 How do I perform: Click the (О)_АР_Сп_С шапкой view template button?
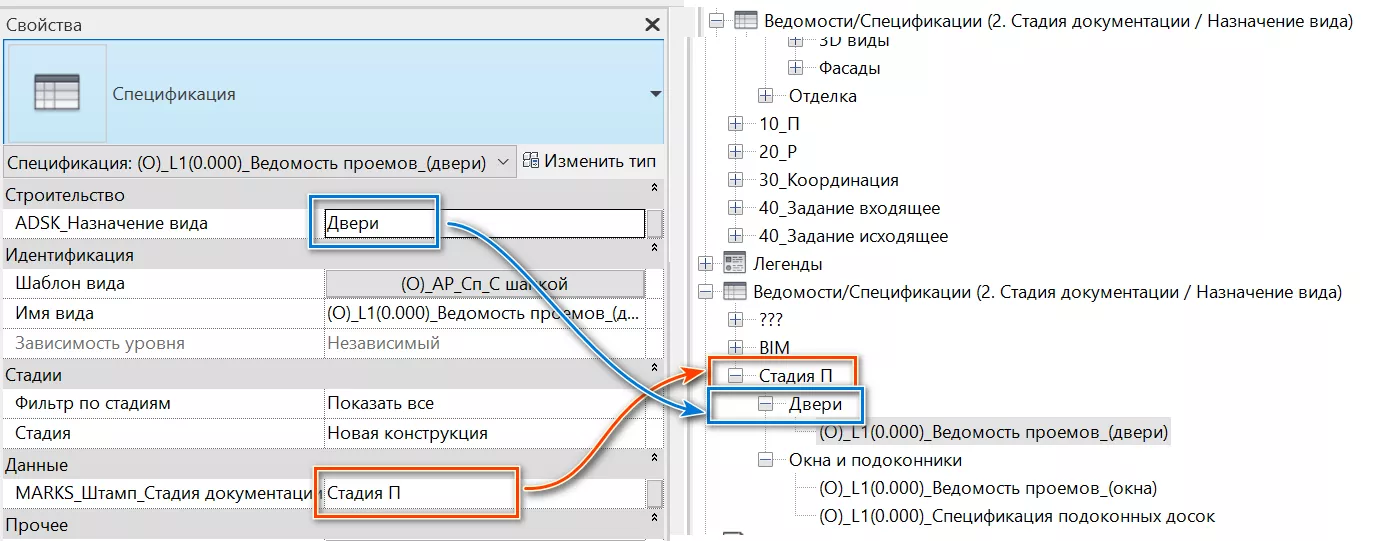[x=484, y=284]
